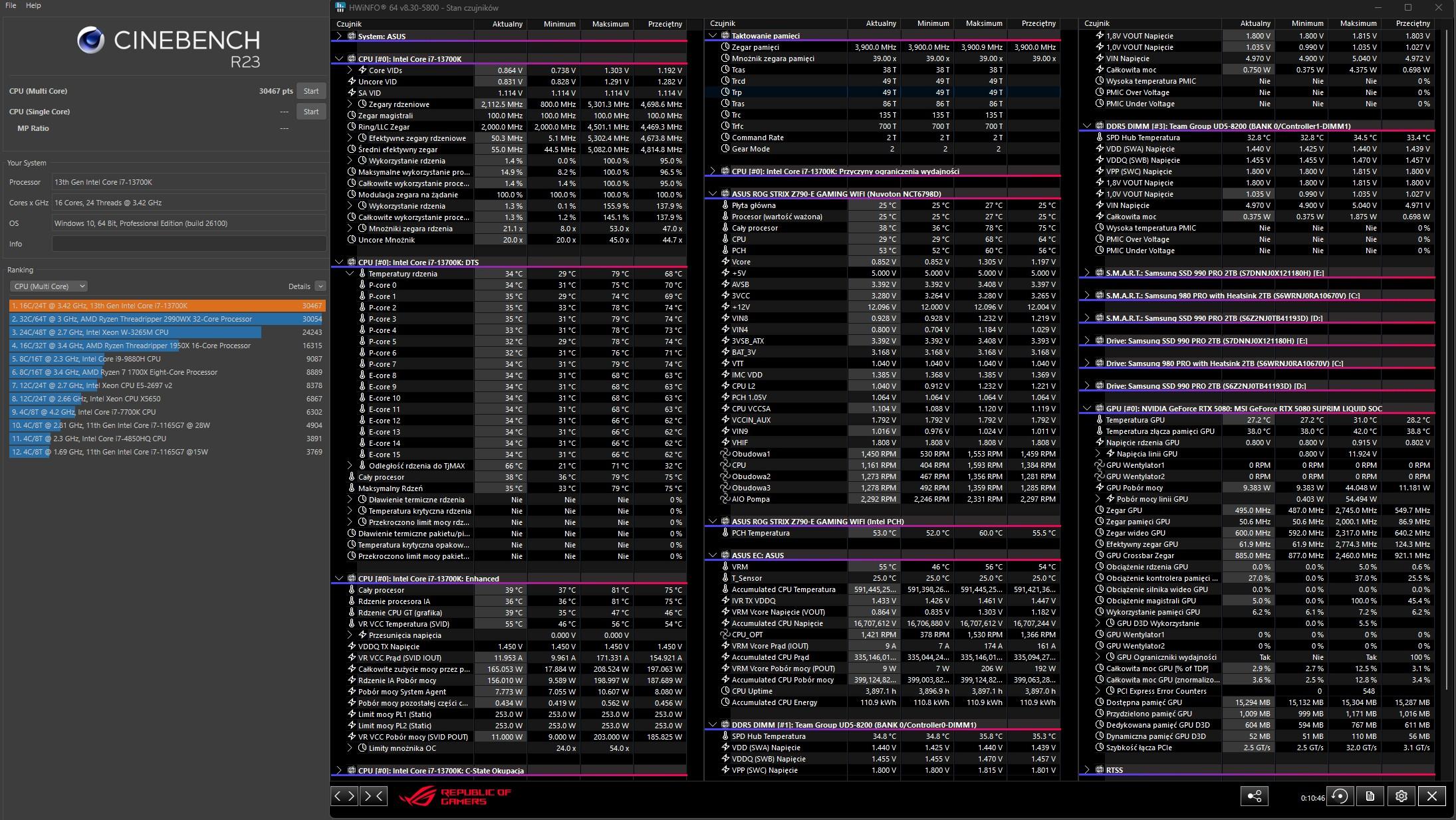Close the sensors window with X icon
1456x820 pixels.
1432,796
